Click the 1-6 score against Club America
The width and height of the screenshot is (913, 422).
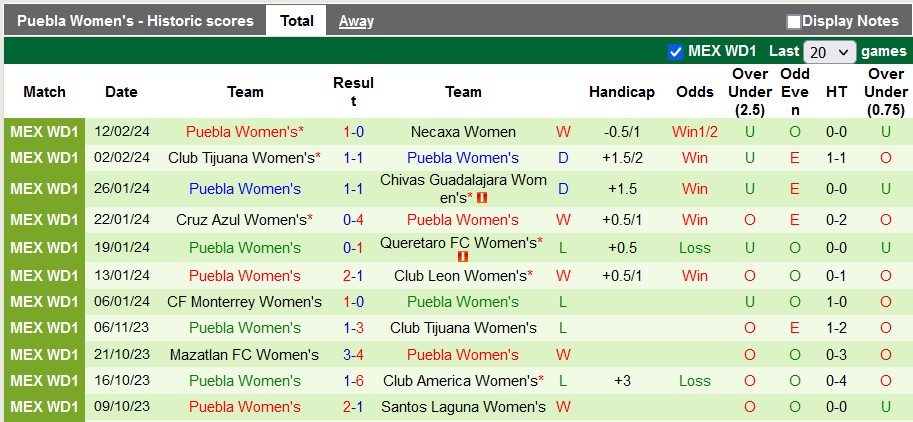pyautogui.click(x=353, y=381)
